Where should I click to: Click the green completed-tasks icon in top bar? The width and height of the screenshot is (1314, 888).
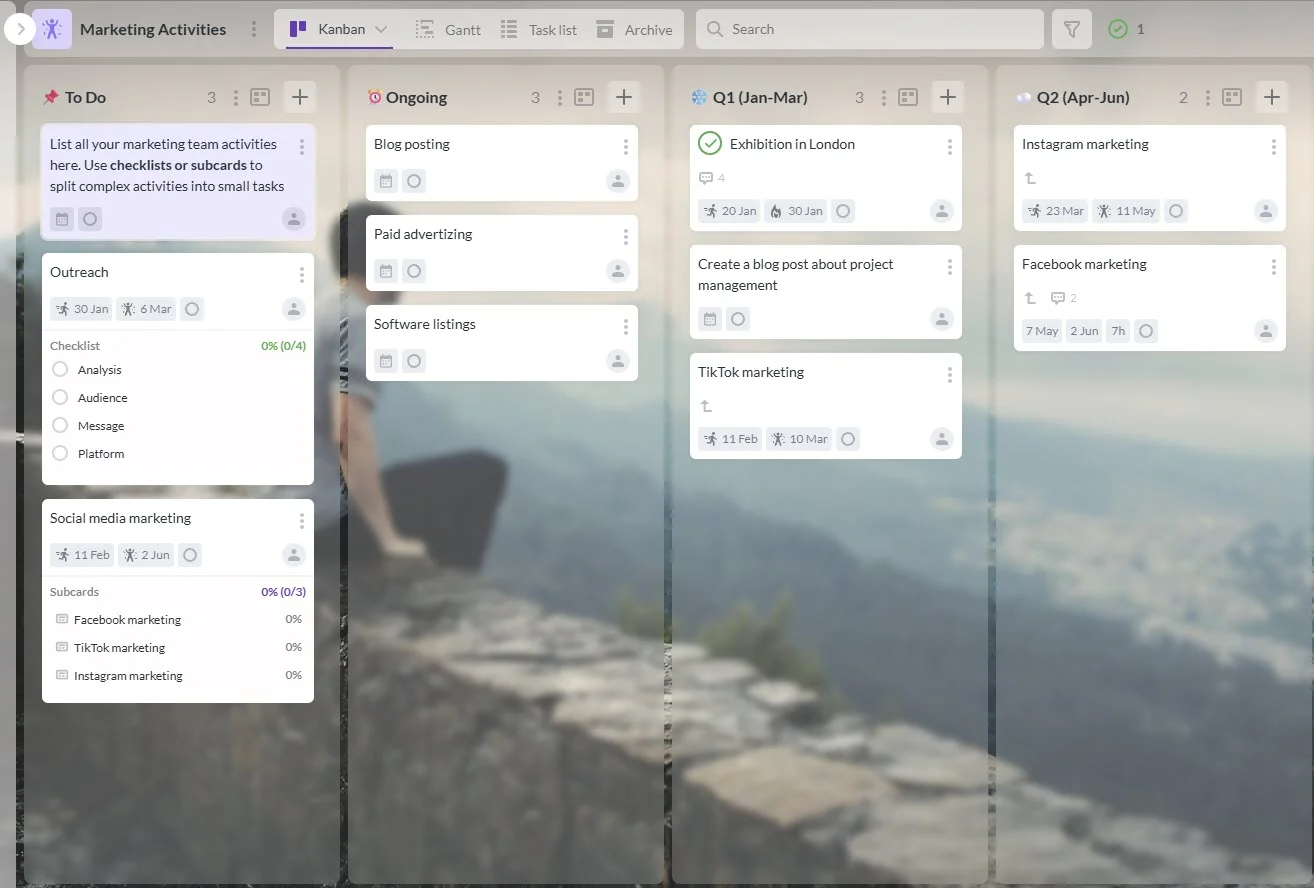(x=1120, y=29)
